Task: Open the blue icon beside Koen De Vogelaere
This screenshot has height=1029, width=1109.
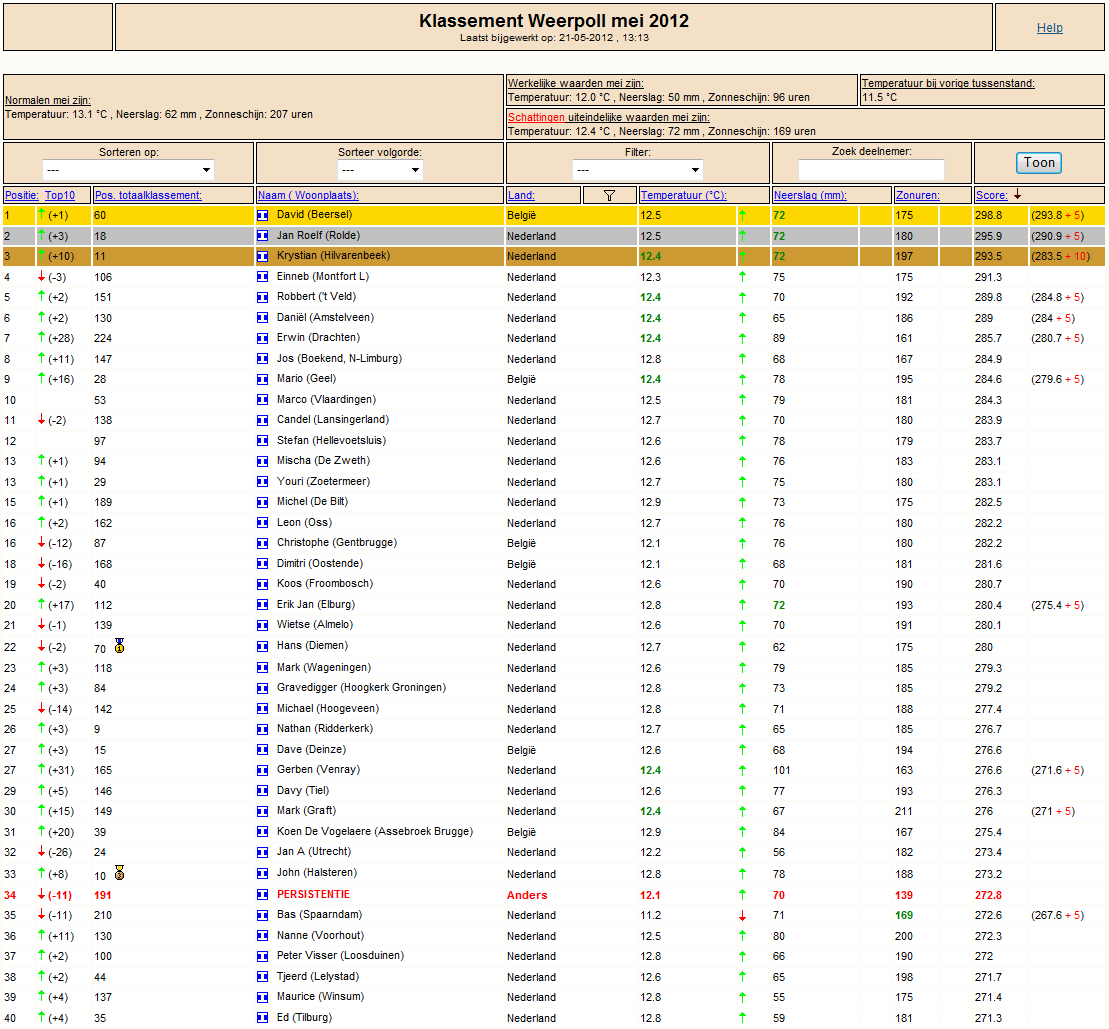Action: [262, 832]
